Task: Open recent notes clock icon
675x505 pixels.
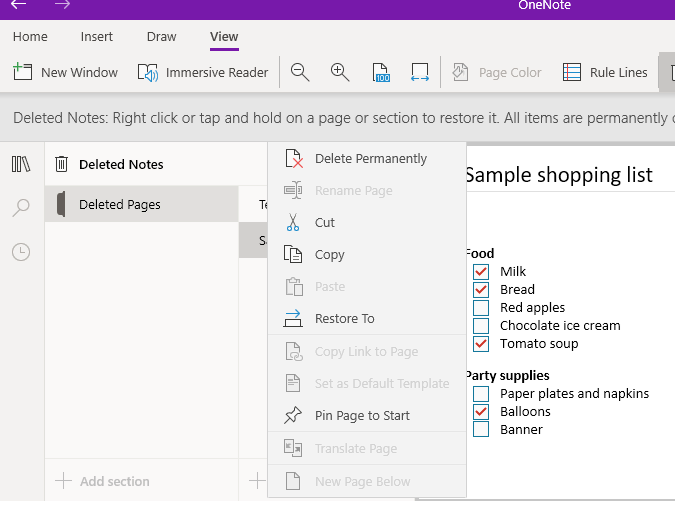Action: 21,252
